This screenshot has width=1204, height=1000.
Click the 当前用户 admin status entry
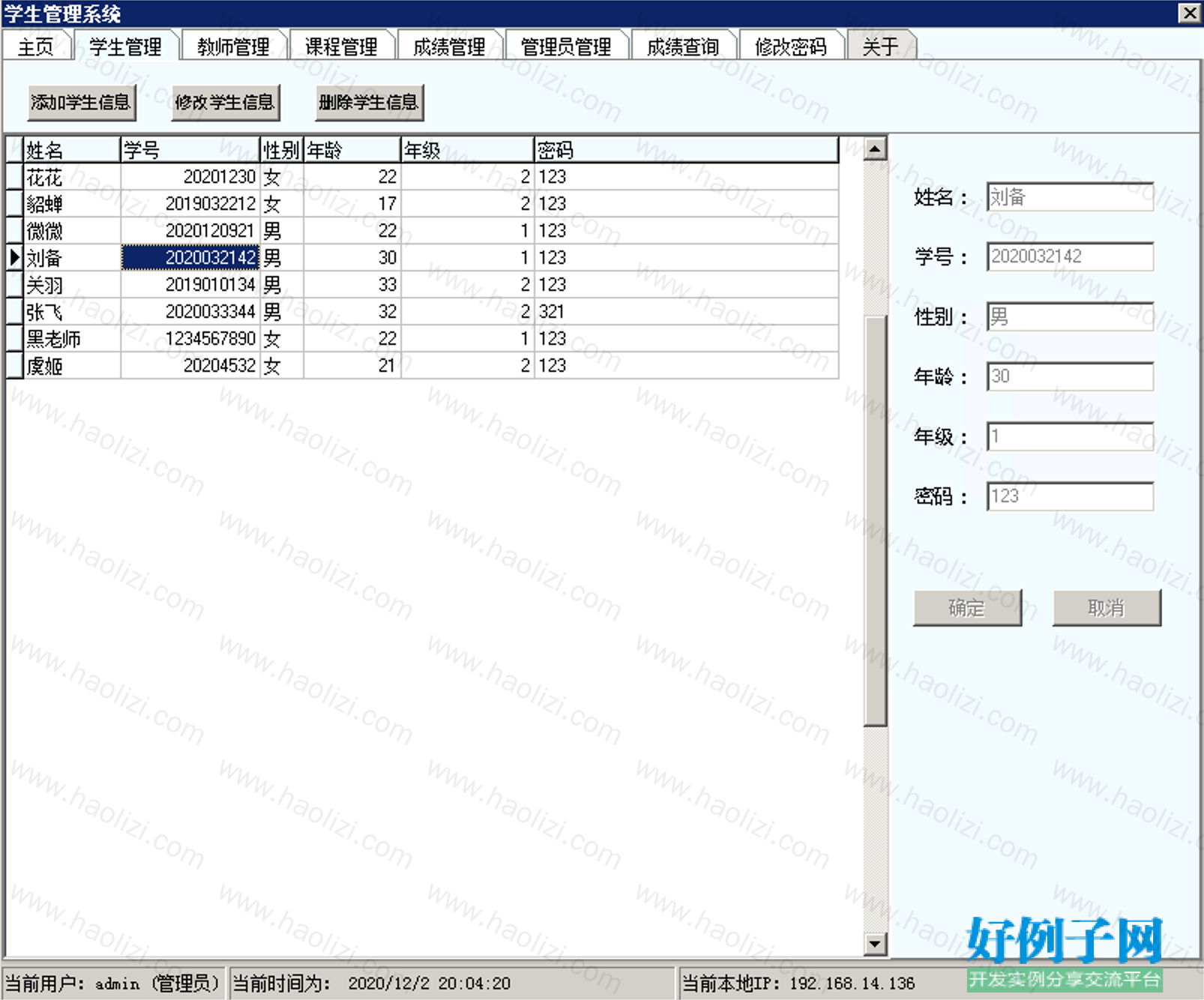tap(113, 983)
